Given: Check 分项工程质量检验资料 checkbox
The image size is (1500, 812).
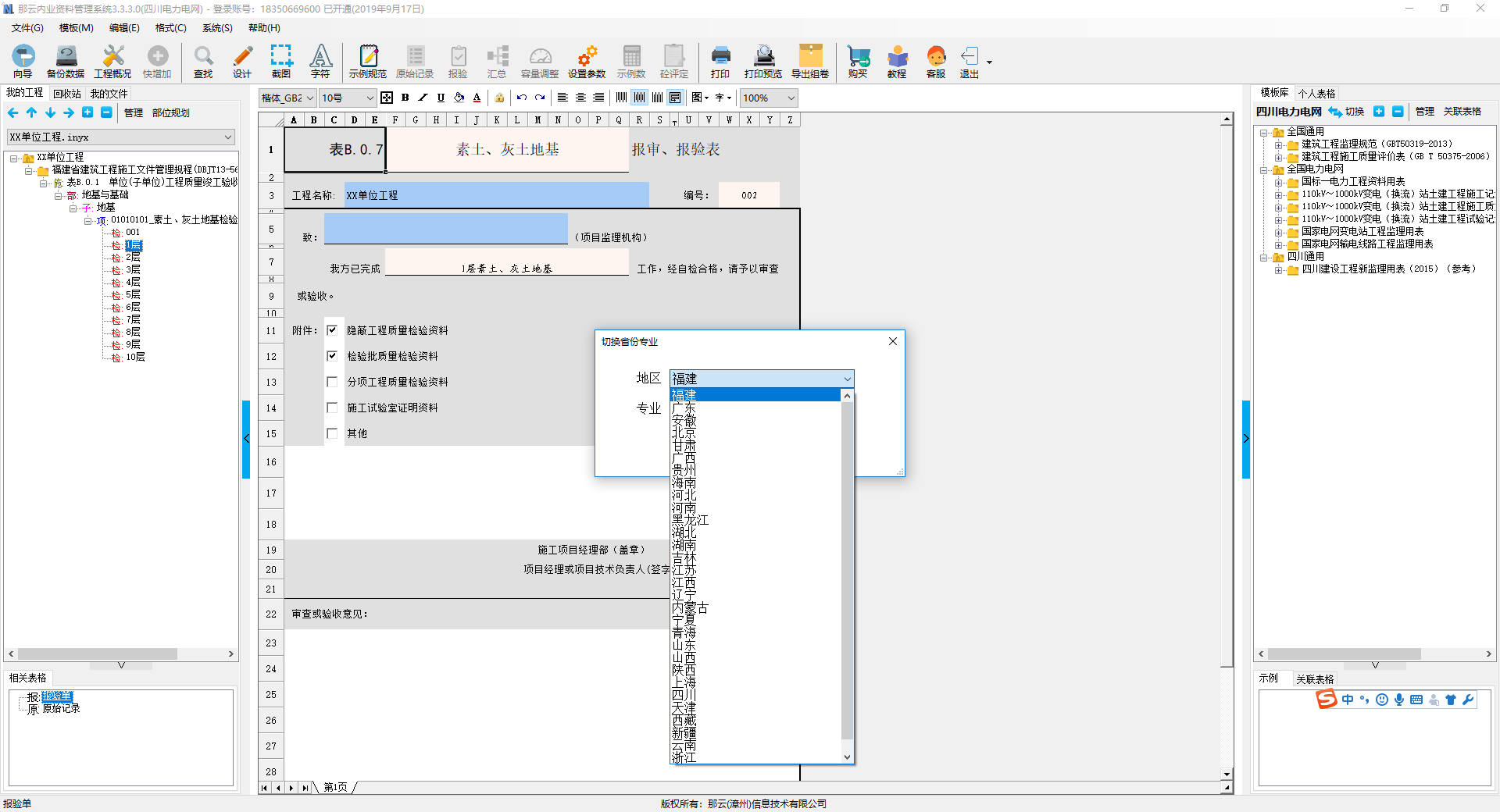Looking at the screenshot, I should point(332,382).
